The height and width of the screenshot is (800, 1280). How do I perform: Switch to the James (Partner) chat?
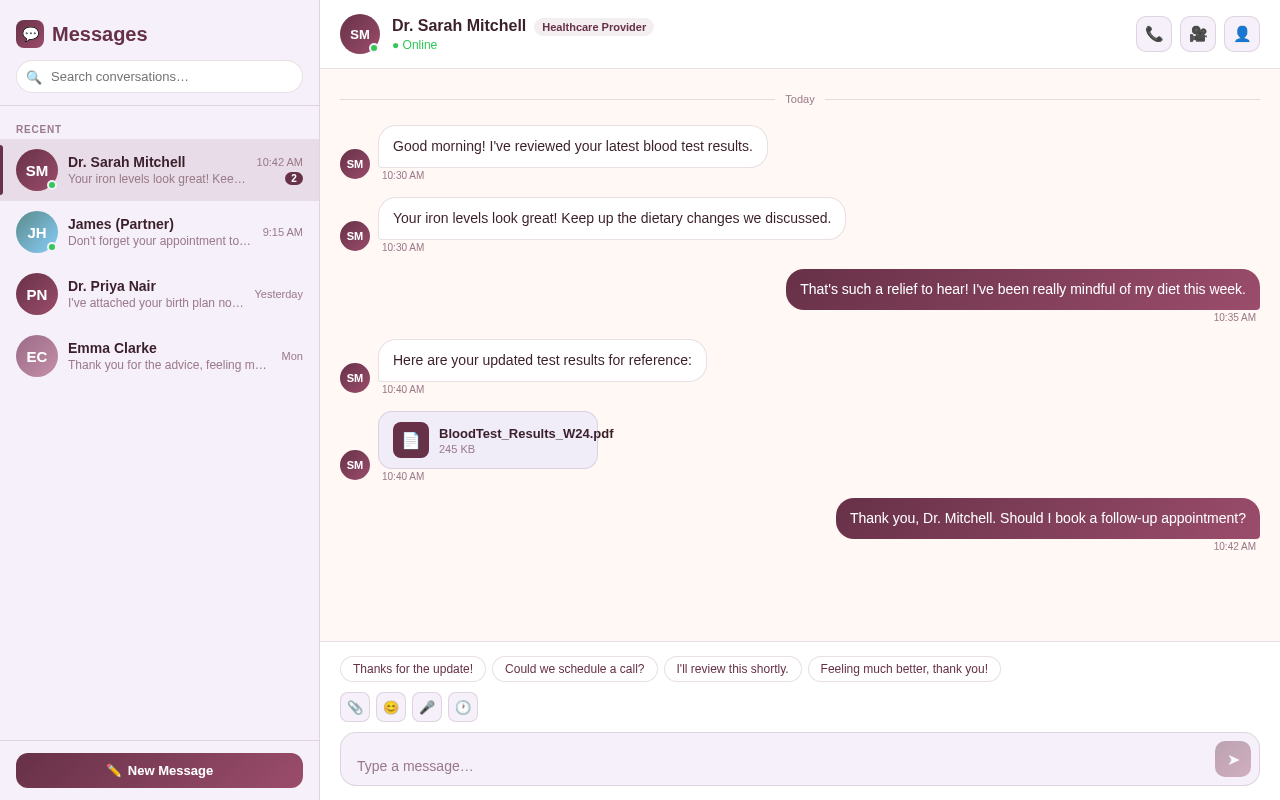(159, 232)
